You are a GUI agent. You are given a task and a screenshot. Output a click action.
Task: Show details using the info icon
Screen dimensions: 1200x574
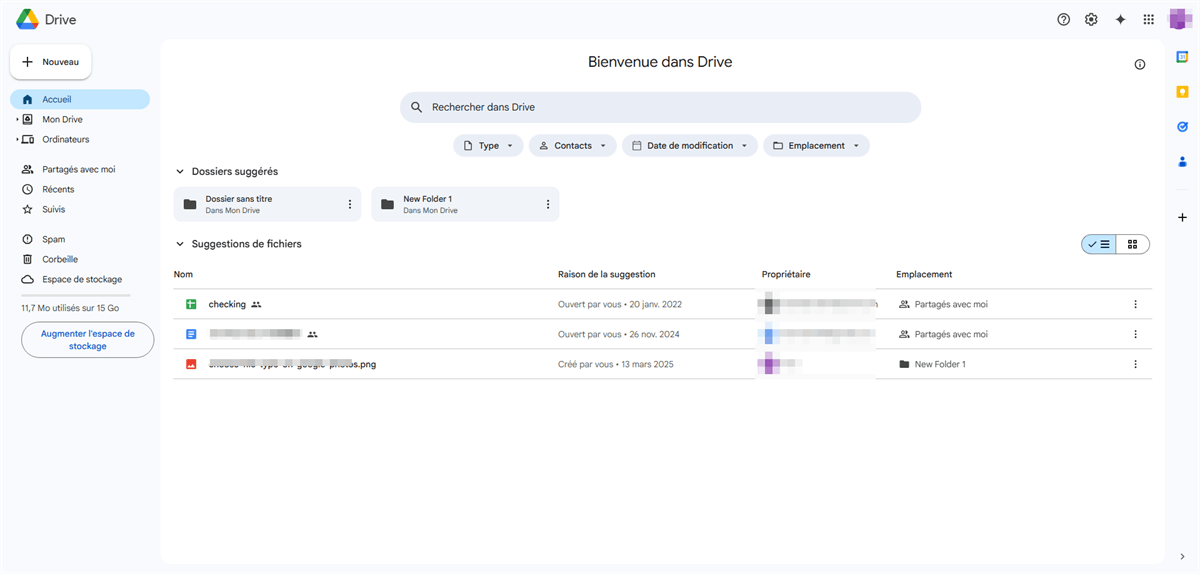point(1140,64)
